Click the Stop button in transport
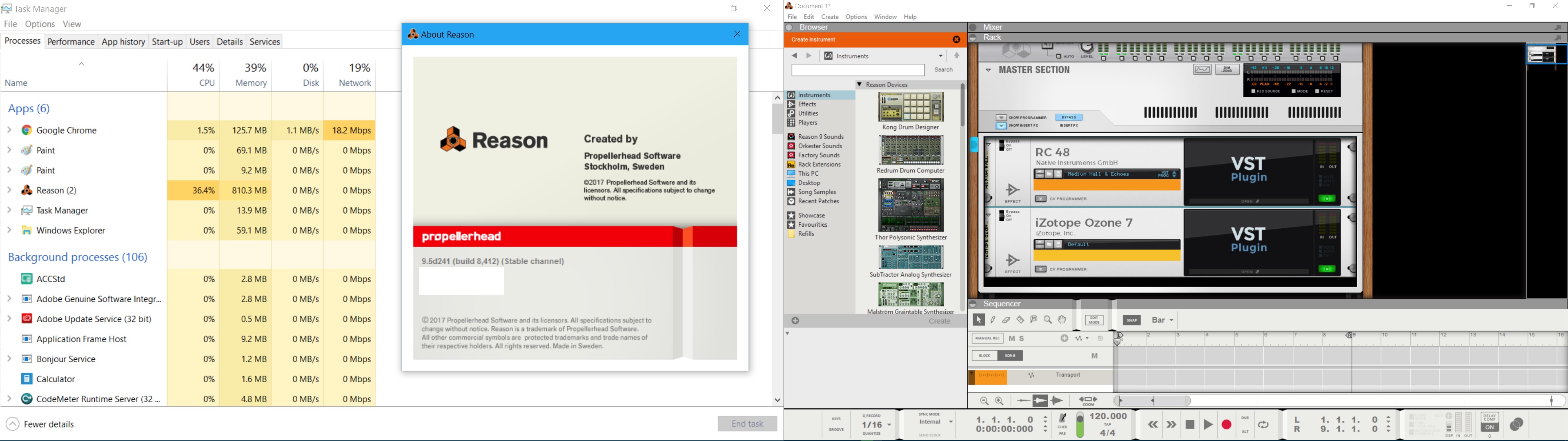1568x441 pixels. tap(1190, 425)
